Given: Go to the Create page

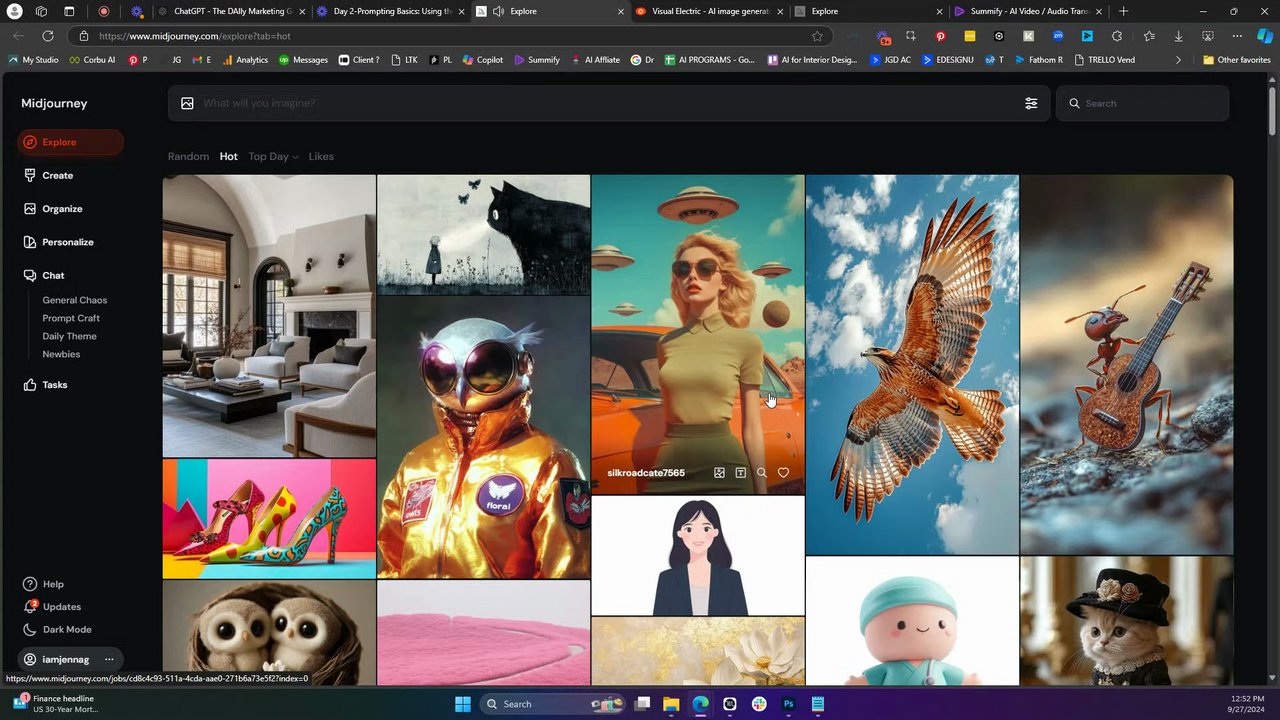Looking at the screenshot, I should pyautogui.click(x=57, y=175).
